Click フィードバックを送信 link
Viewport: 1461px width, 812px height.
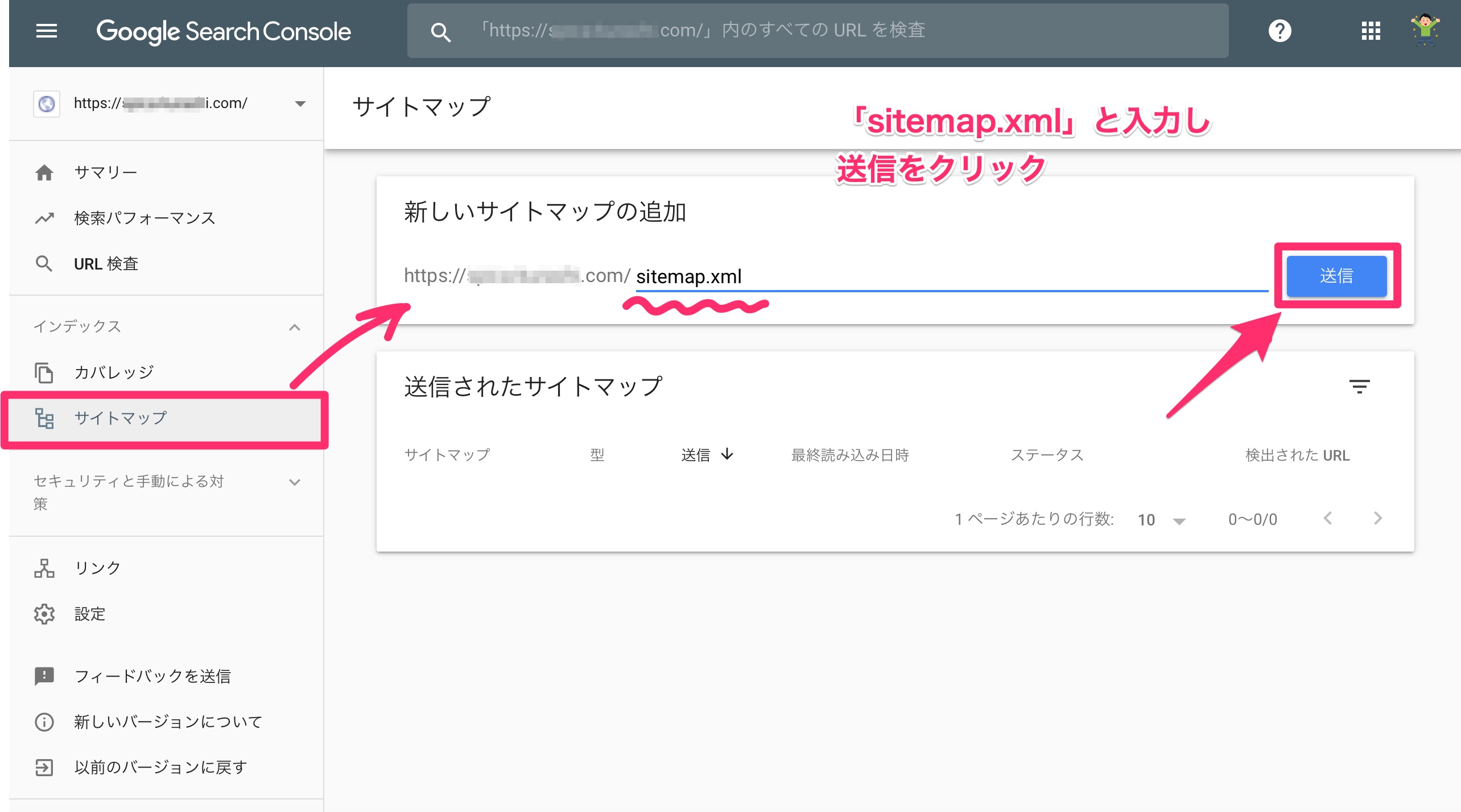(x=152, y=676)
